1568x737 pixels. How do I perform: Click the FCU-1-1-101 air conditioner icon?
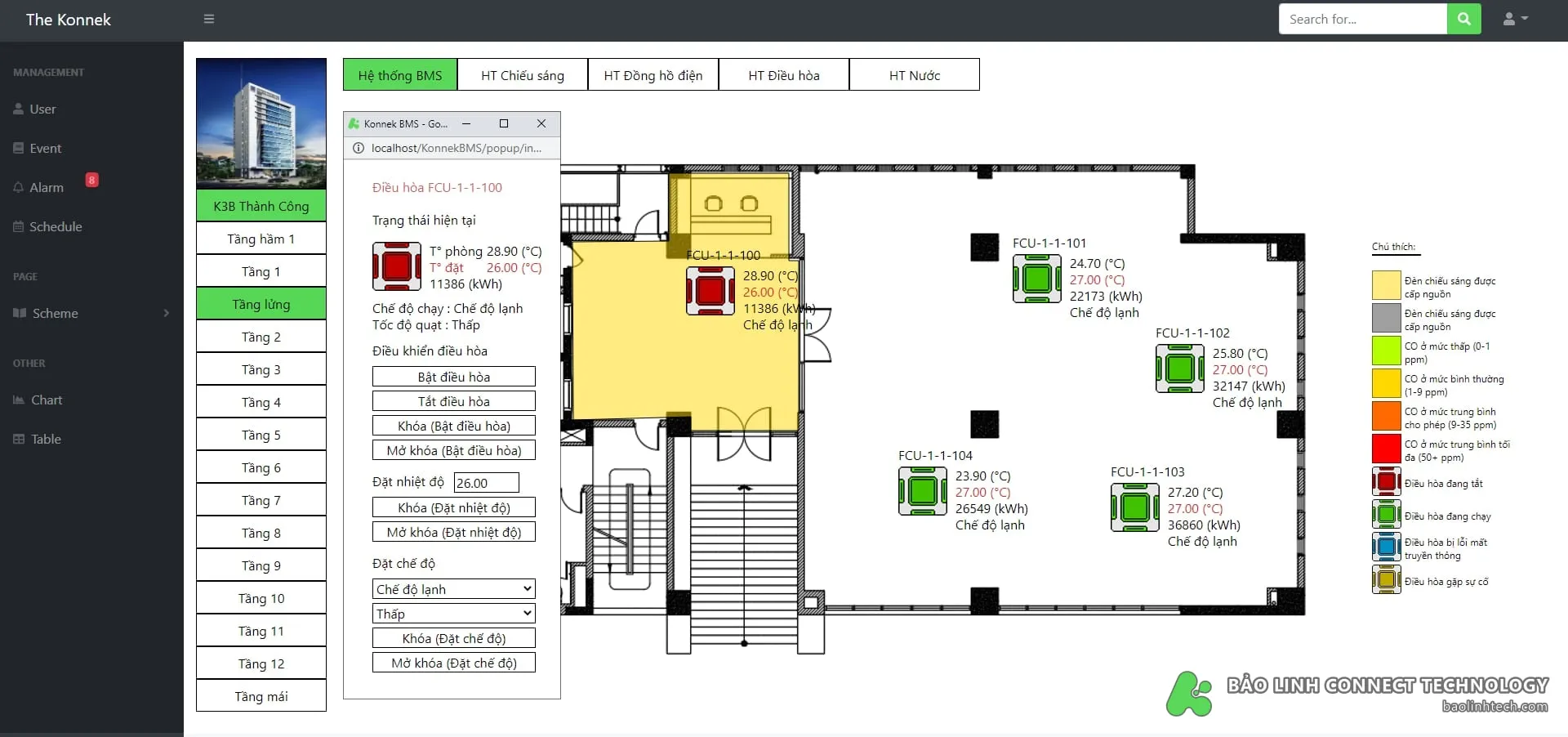click(x=1037, y=279)
